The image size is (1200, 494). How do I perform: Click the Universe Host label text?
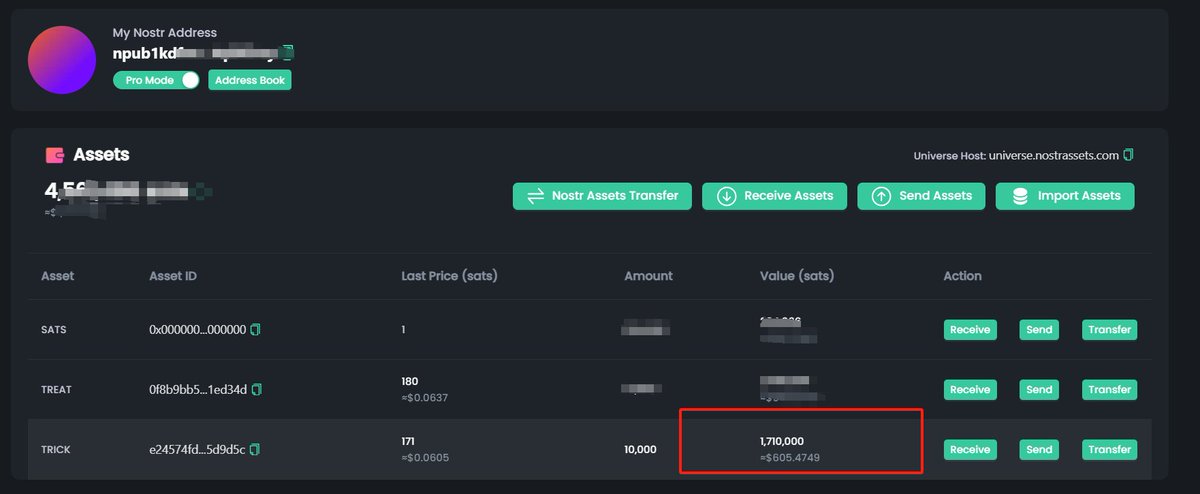(949, 155)
